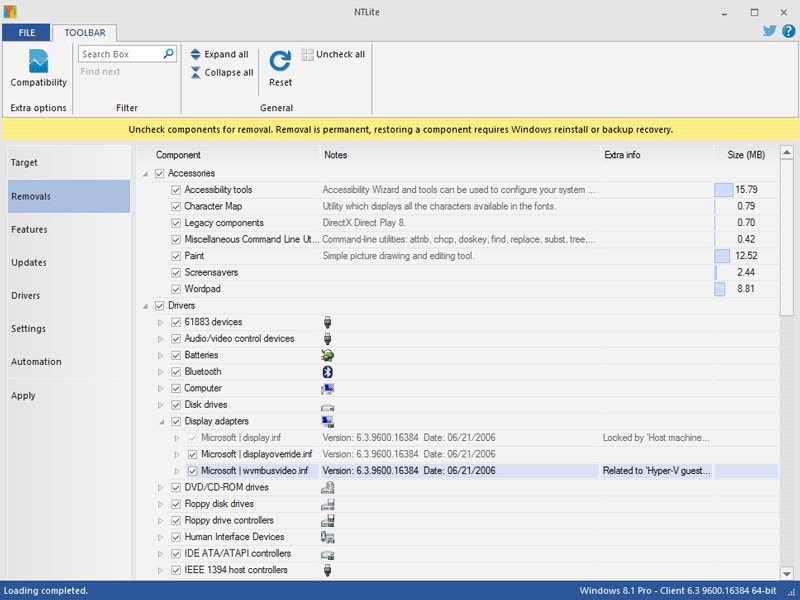Click Find next link
Image resolution: width=800 pixels, height=600 pixels.
pos(100,72)
